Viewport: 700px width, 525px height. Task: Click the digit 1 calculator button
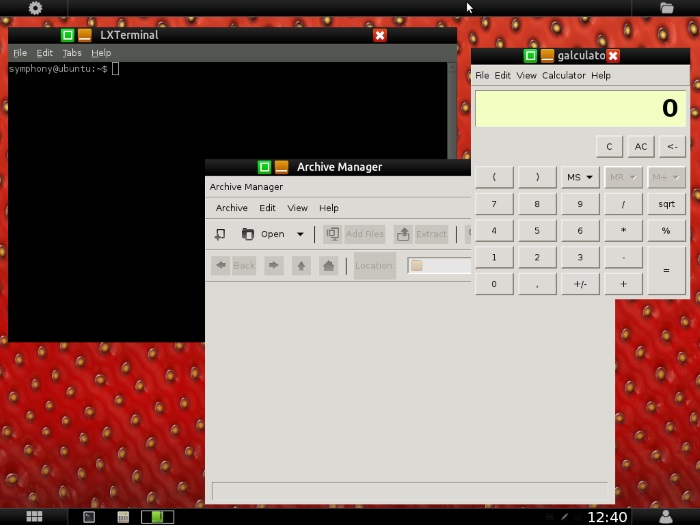(494, 257)
